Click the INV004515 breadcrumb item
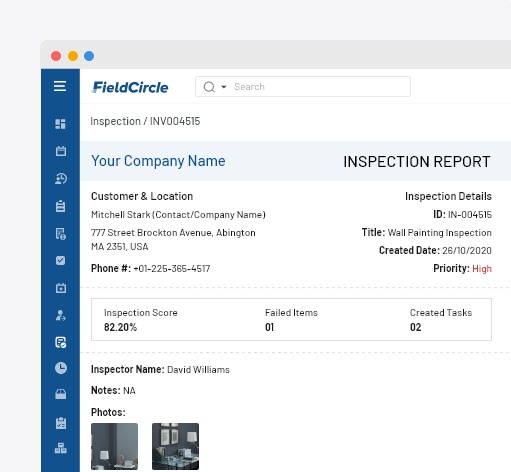Viewport: 511px width, 472px height. pos(175,121)
